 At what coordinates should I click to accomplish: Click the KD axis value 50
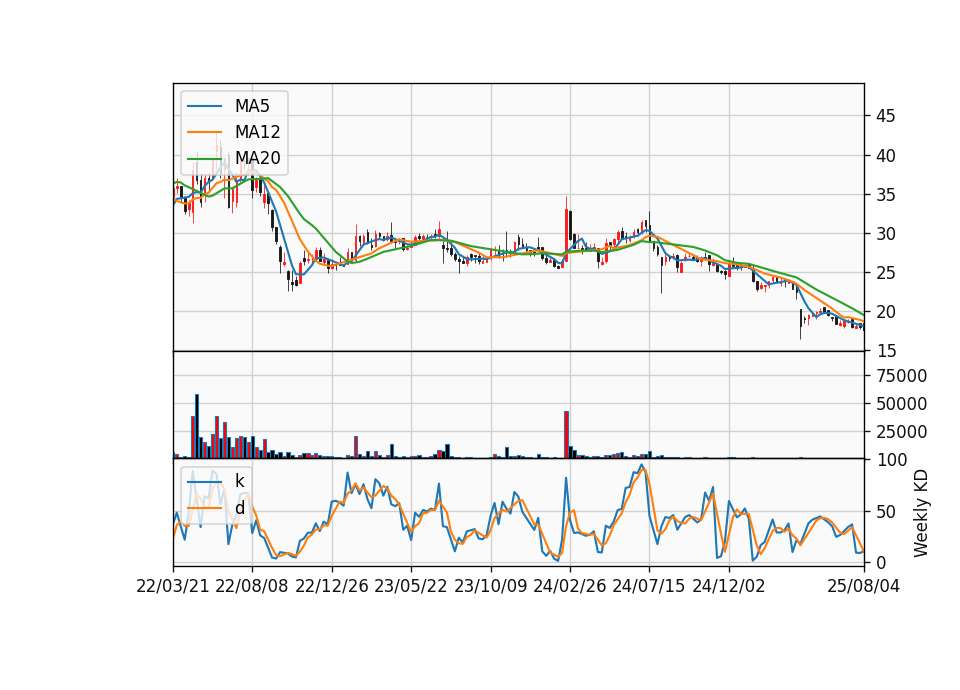click(886, 512)
